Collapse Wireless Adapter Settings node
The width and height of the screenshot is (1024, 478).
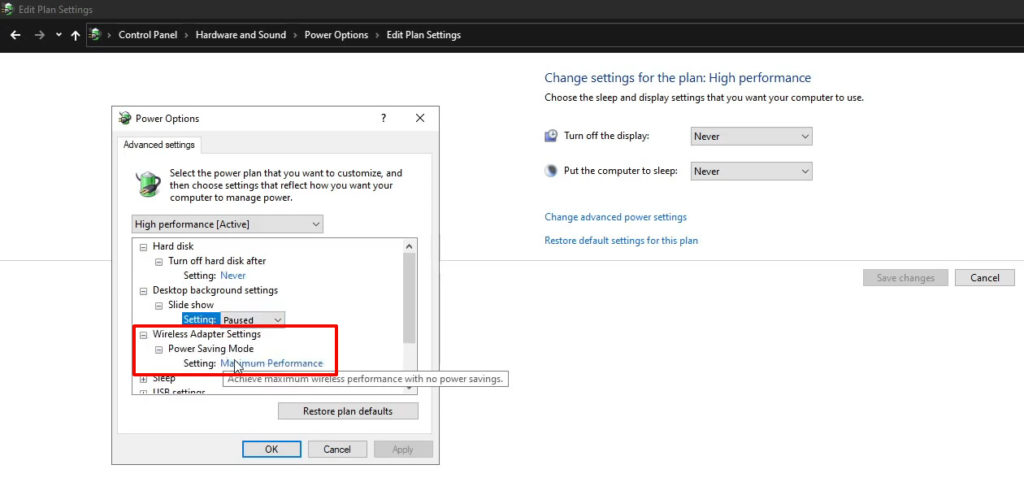[x=143, y=334]
